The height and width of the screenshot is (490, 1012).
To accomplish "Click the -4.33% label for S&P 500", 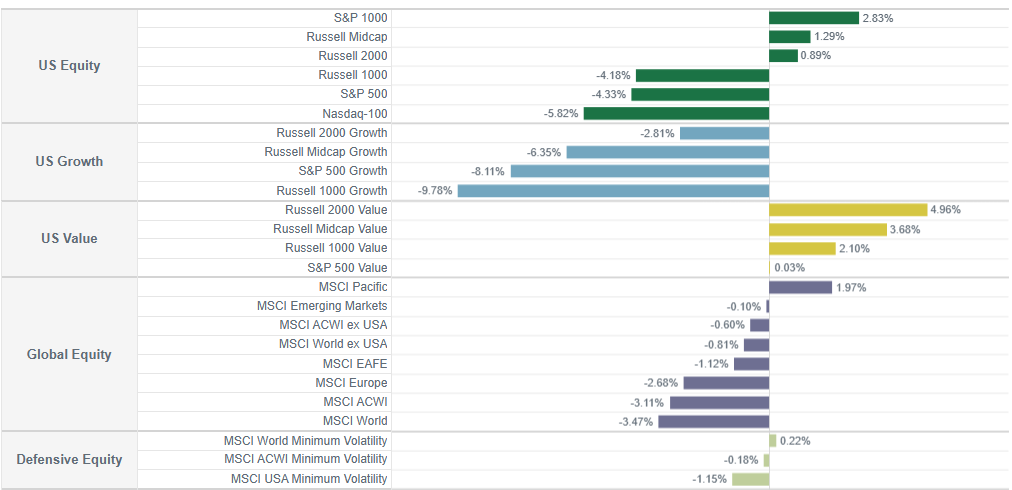I will [609, 95].
